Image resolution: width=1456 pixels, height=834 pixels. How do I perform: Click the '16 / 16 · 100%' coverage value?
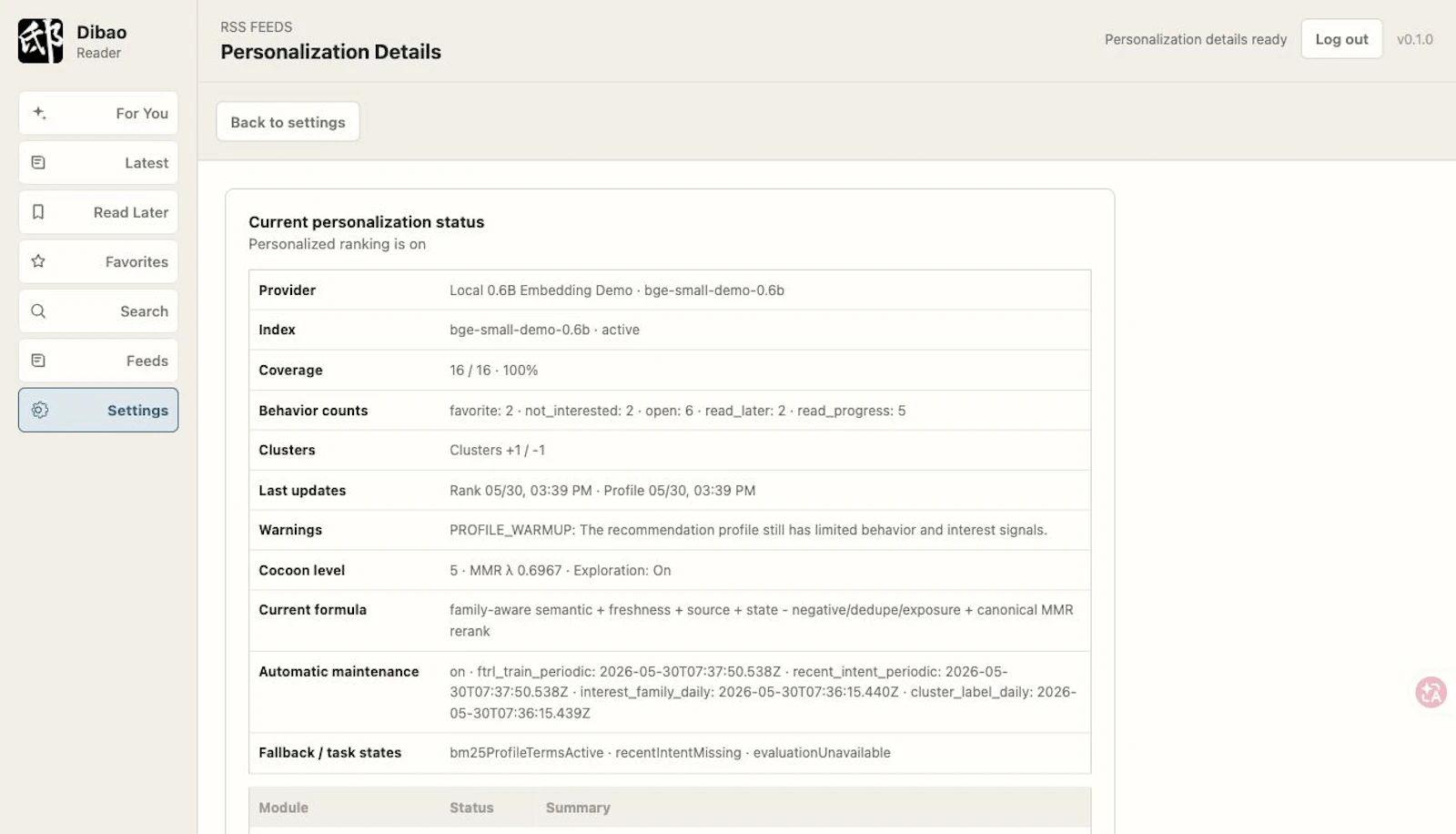coord(493,370)
